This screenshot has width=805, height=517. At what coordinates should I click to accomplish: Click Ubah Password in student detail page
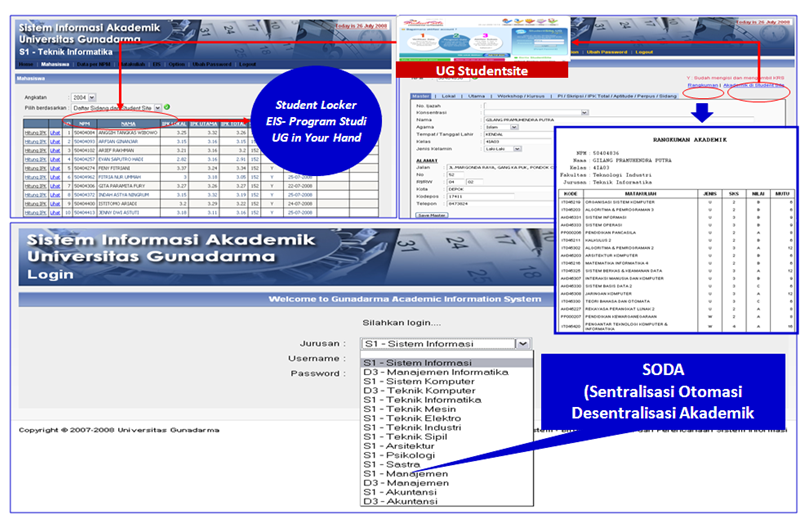[x=607, y=52]
